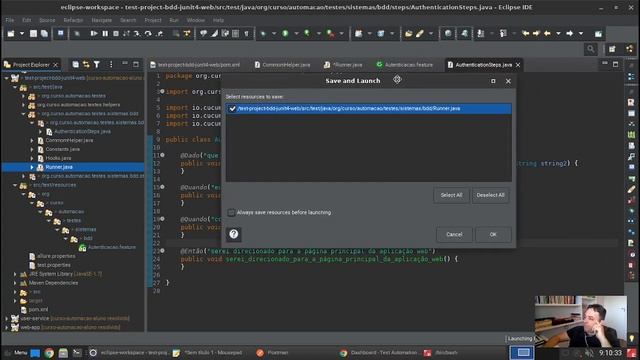This screenshot has width=640, height=360.
Task: Open the File menu
Action: 10,20
